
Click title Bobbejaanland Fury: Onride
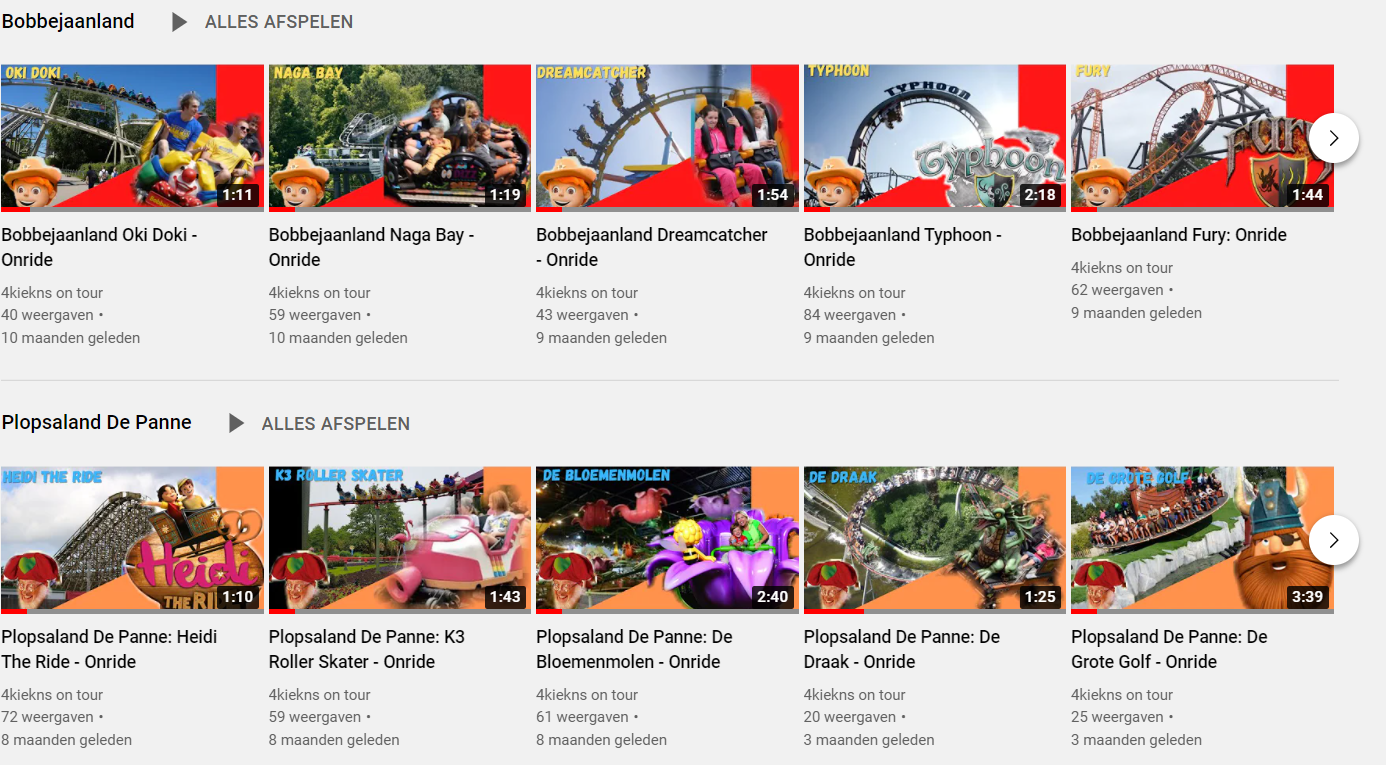point(1179,235)
